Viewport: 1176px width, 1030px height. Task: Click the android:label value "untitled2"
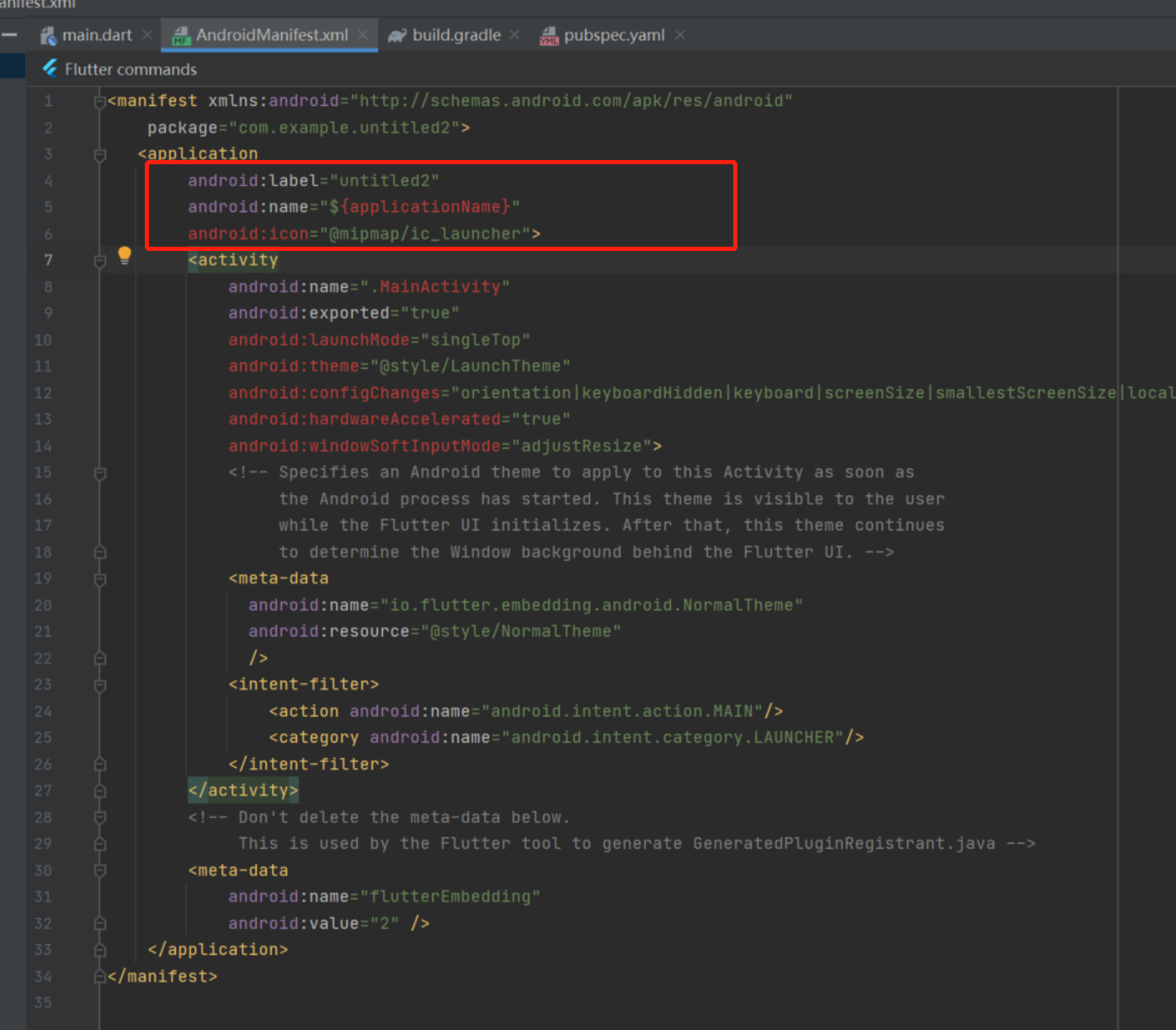385,181
